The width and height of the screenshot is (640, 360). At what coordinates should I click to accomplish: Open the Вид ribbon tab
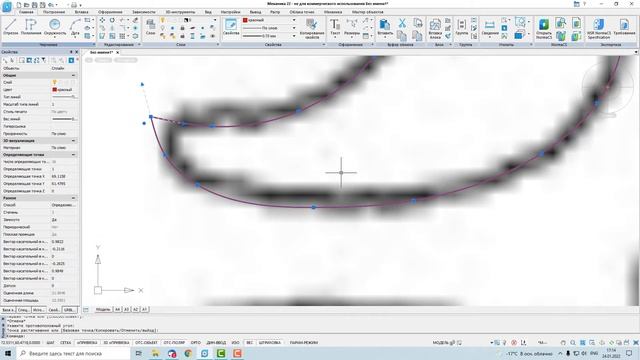208,12
